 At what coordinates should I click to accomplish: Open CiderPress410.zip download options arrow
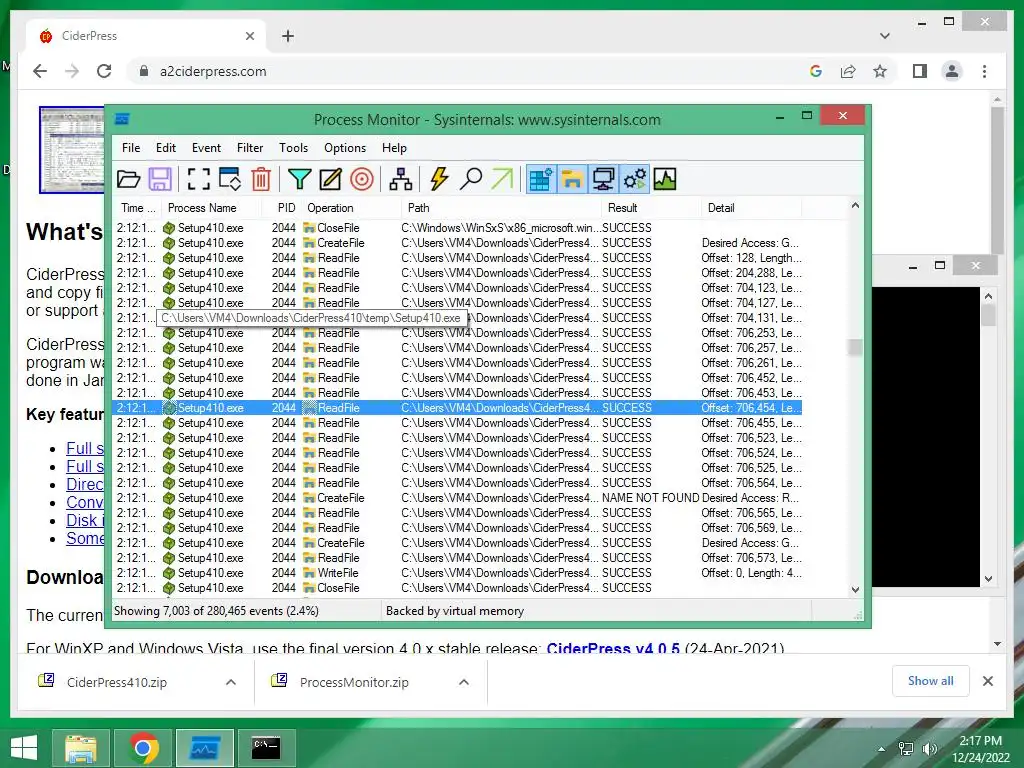[x=231, y=682]
